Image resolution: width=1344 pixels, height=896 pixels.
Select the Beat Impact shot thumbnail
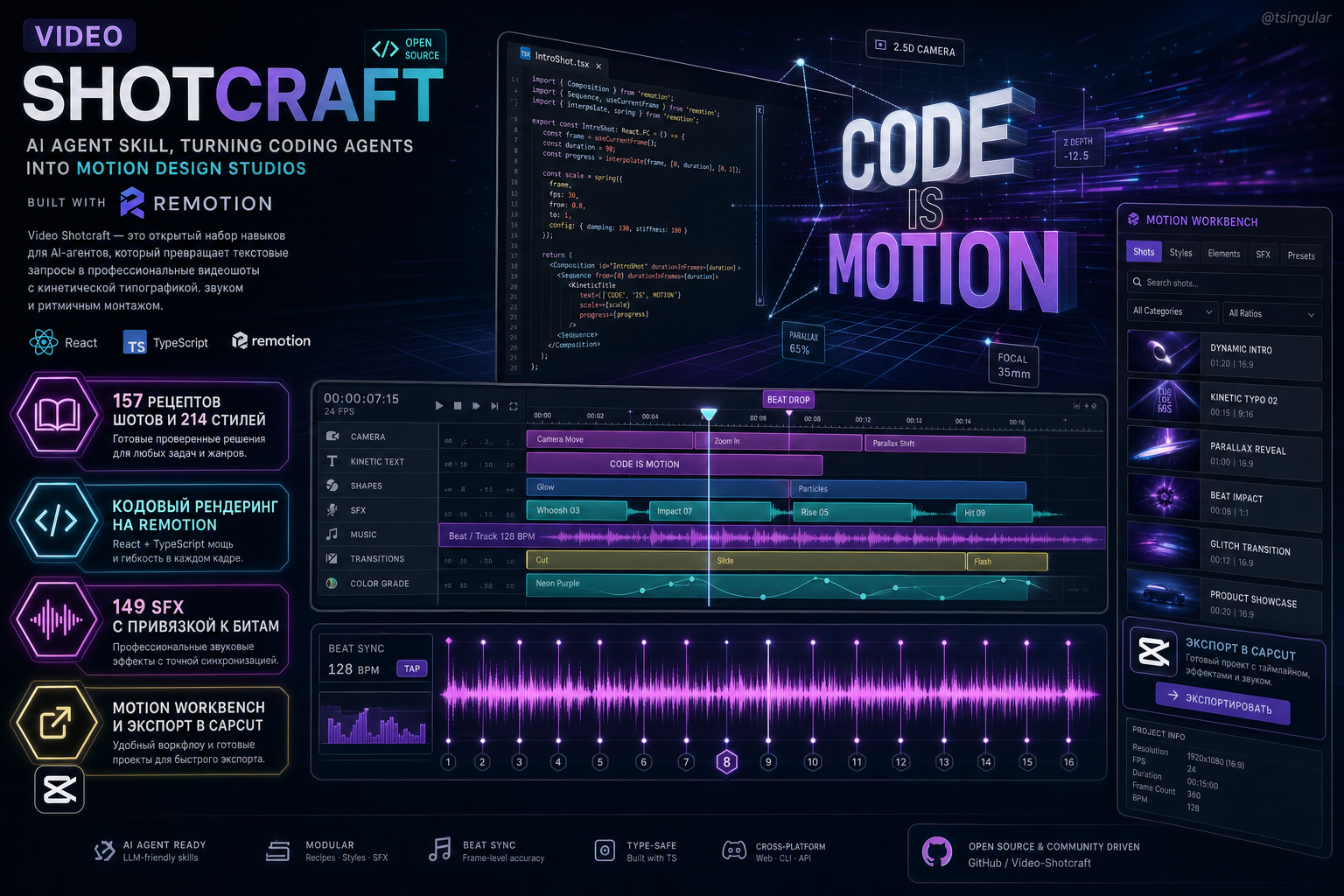[x=1164, y=499]
